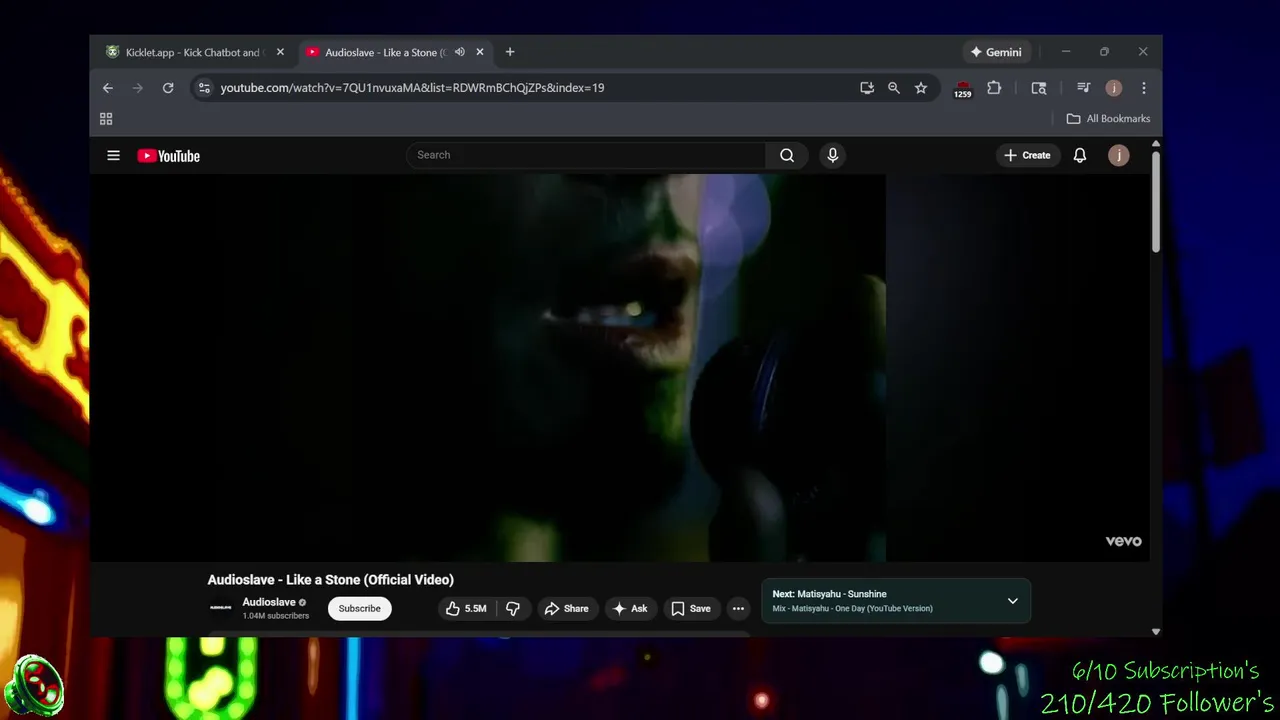
Task: Open the Extensions puzzle icon
Action: 994,88
